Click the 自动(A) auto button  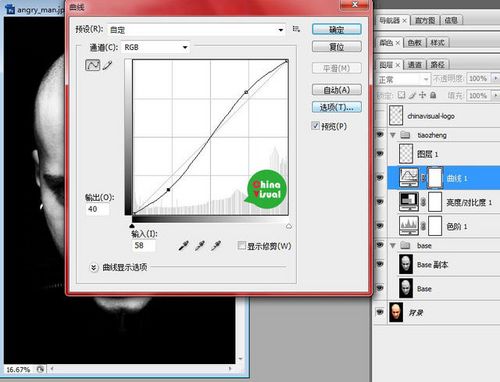(x=337, y=90)
